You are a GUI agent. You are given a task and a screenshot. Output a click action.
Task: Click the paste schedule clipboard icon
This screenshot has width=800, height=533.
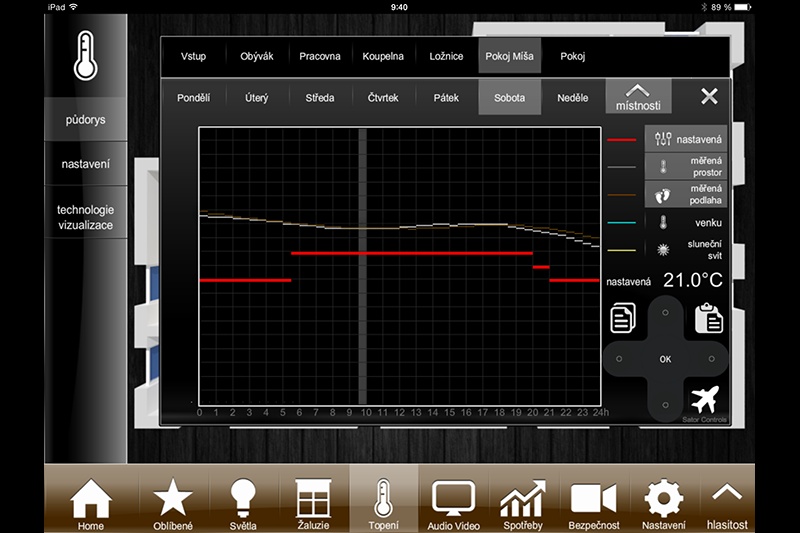[709, 318]
